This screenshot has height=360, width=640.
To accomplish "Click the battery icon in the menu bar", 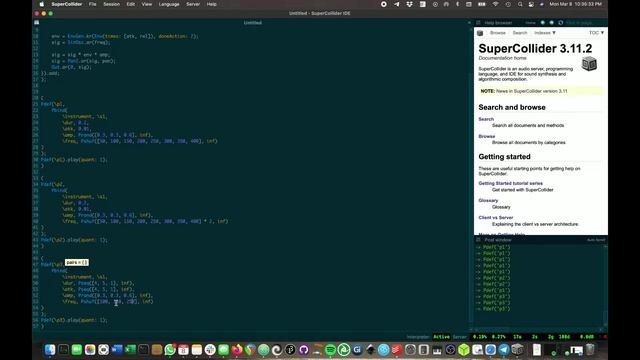I will click(482, 4).
